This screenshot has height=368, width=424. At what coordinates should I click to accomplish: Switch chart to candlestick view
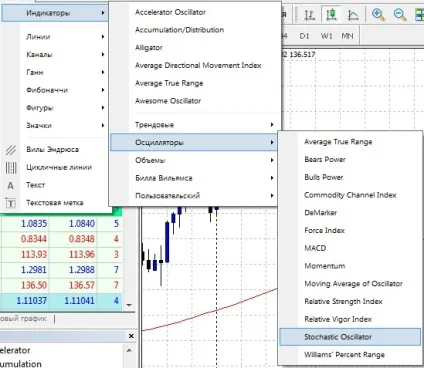[331, 15]
